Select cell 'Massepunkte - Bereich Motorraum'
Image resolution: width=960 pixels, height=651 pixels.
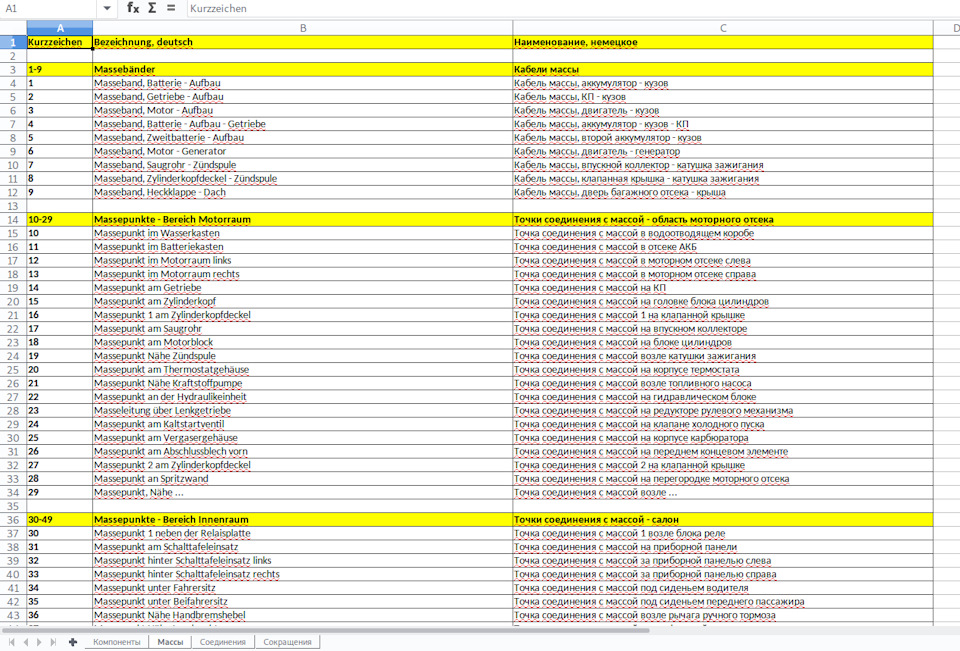(x=303, y=219)
